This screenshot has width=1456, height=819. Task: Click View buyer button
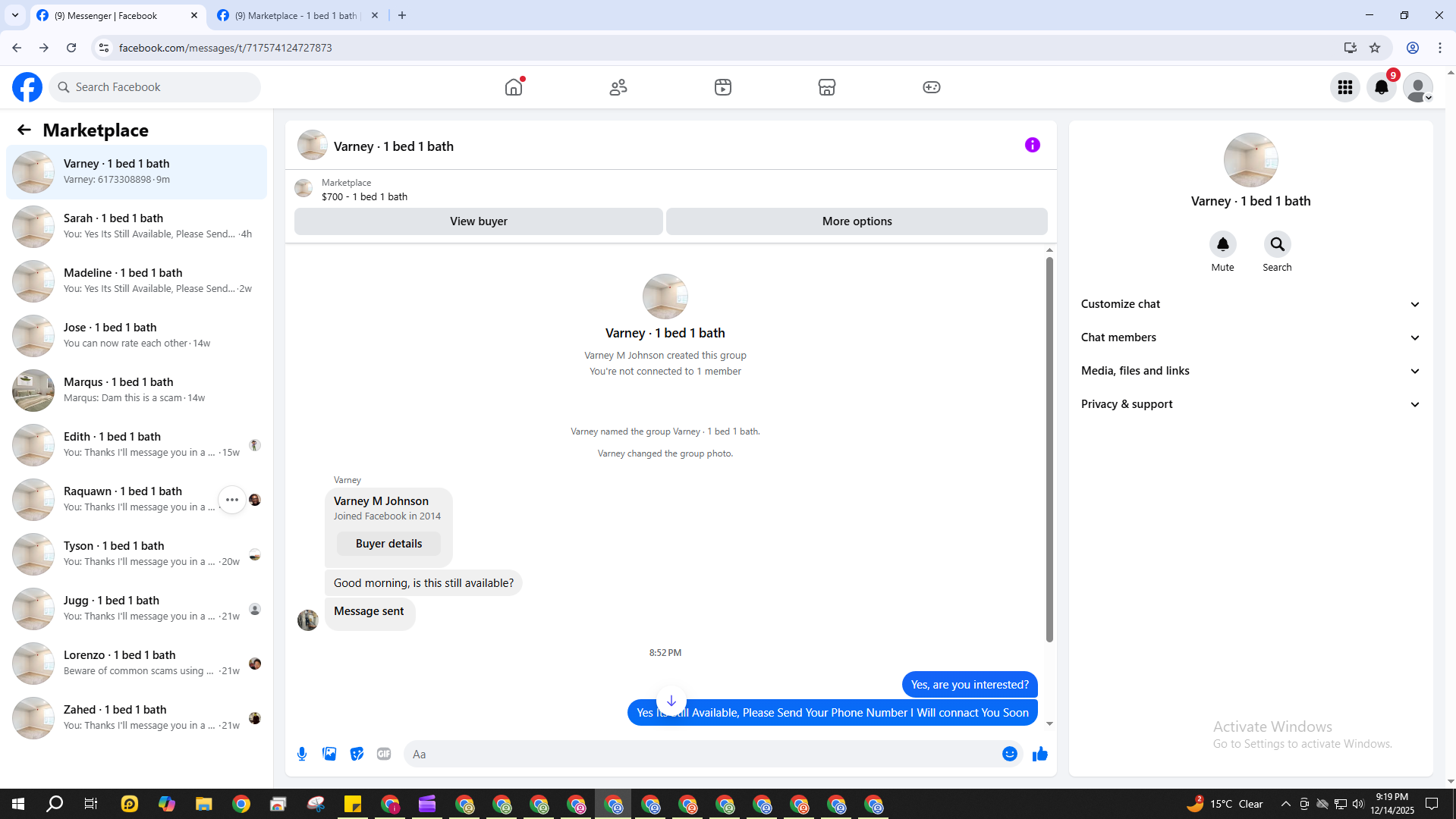click(479, 221)
